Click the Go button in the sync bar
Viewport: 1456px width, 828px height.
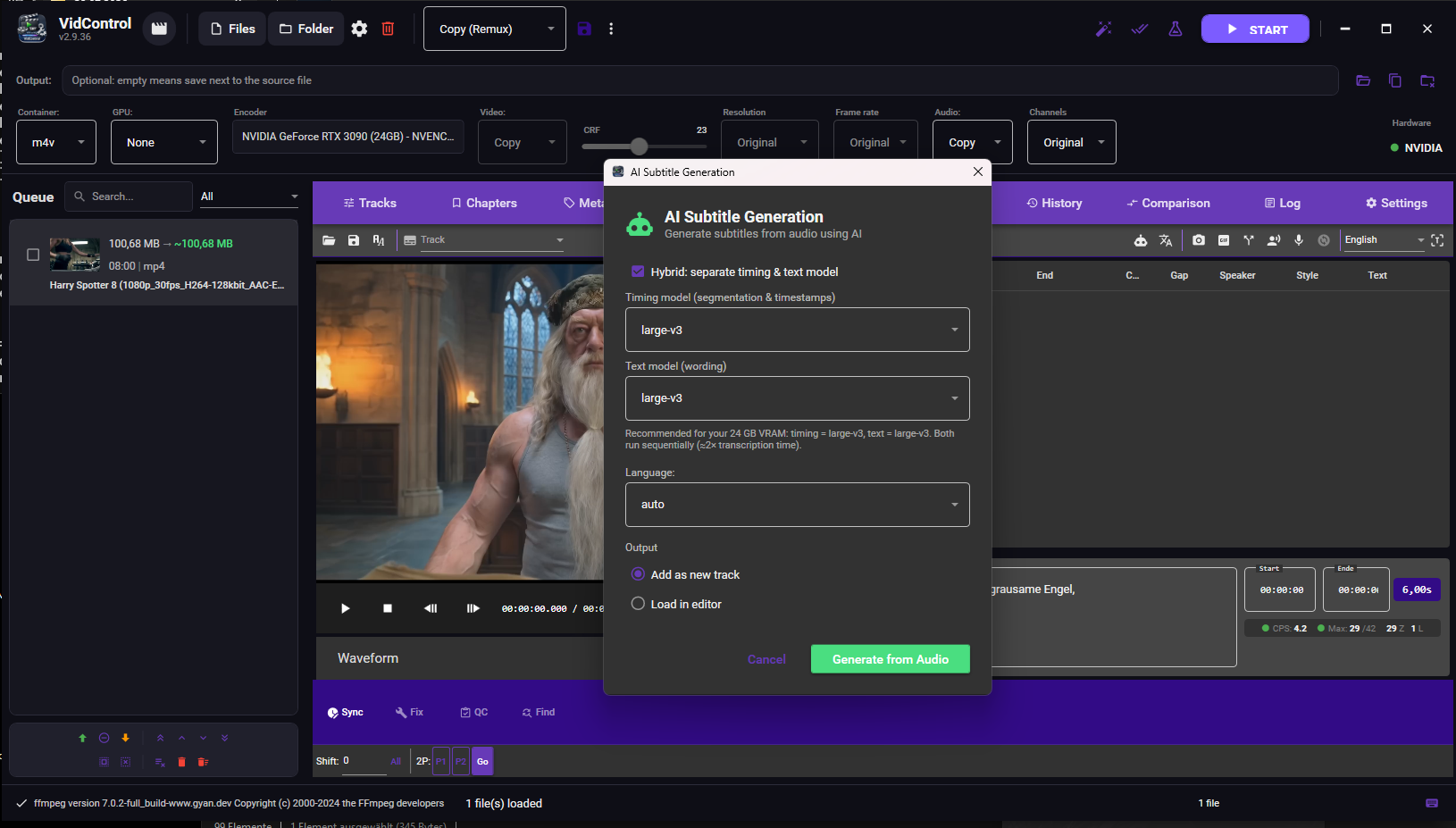[x=482, y=762]
